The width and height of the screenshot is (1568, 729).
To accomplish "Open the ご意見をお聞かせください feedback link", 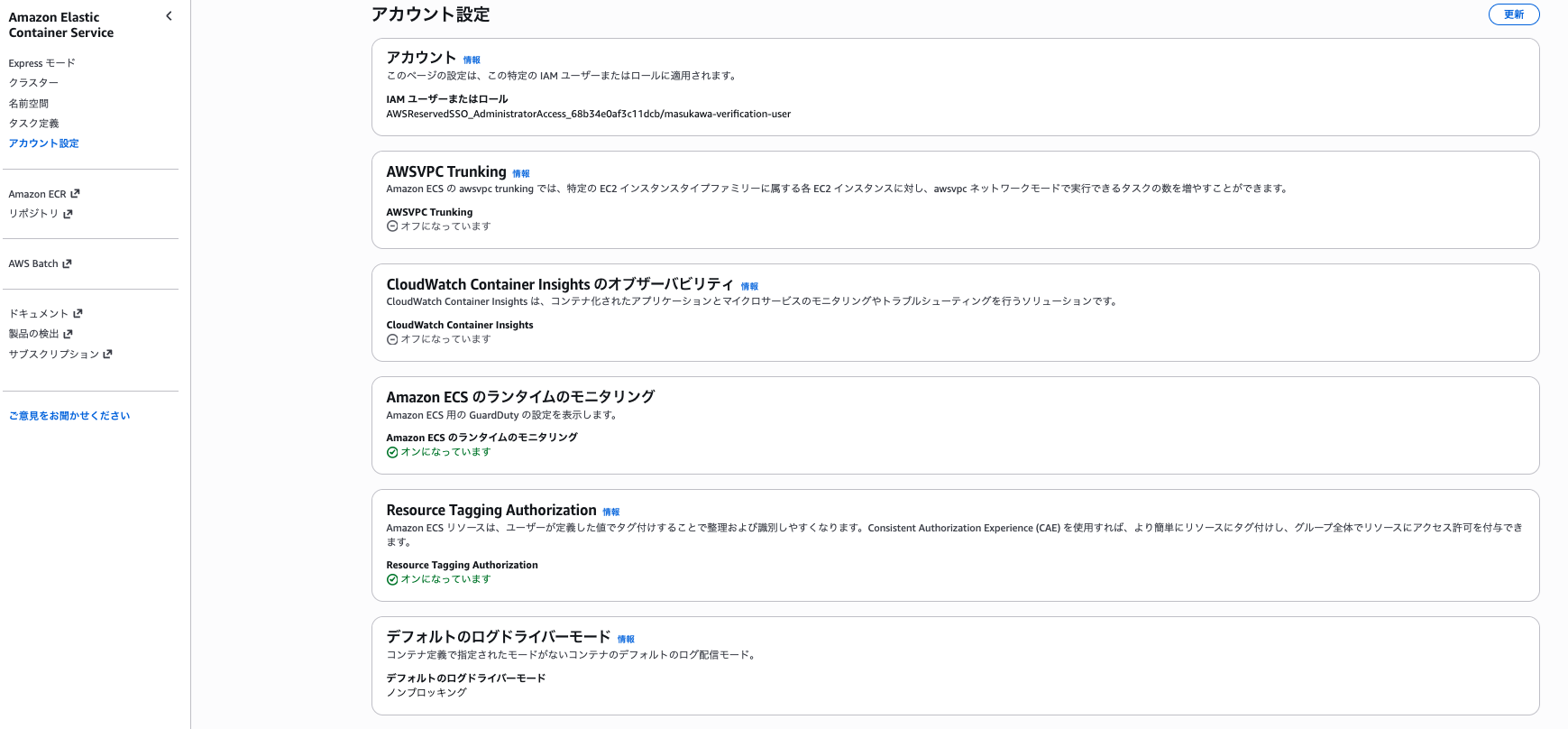I will coord(69,415).
